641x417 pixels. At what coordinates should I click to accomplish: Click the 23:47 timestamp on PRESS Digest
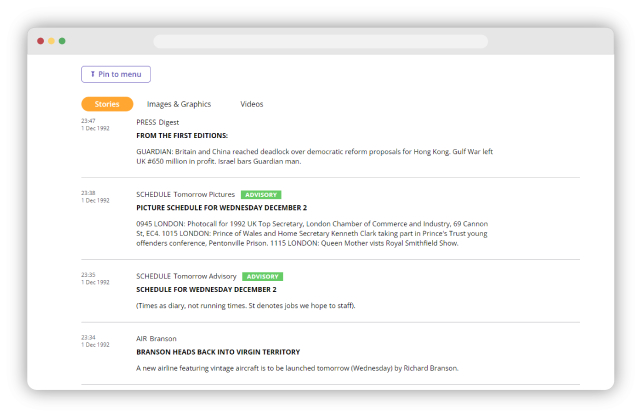tap(88, 121)
